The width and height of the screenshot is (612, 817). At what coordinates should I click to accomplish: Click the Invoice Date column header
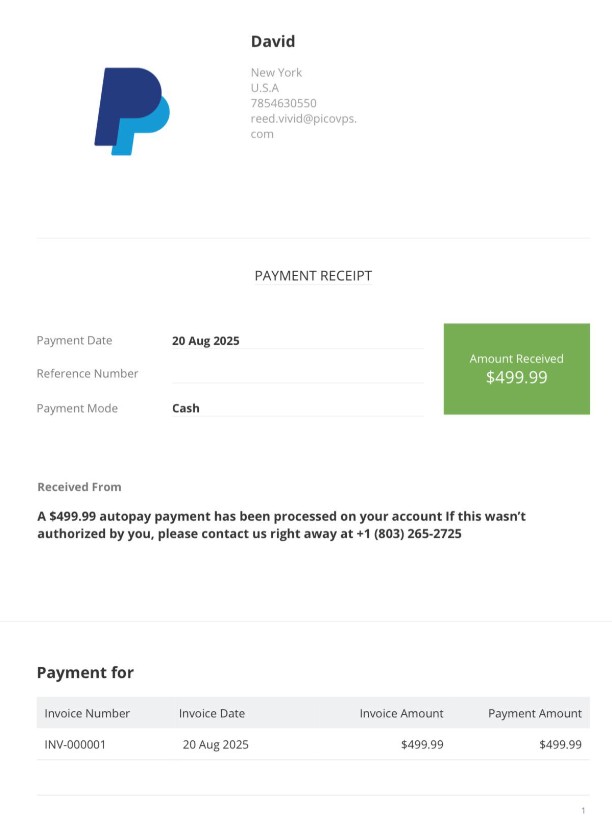tap(212, 713)
